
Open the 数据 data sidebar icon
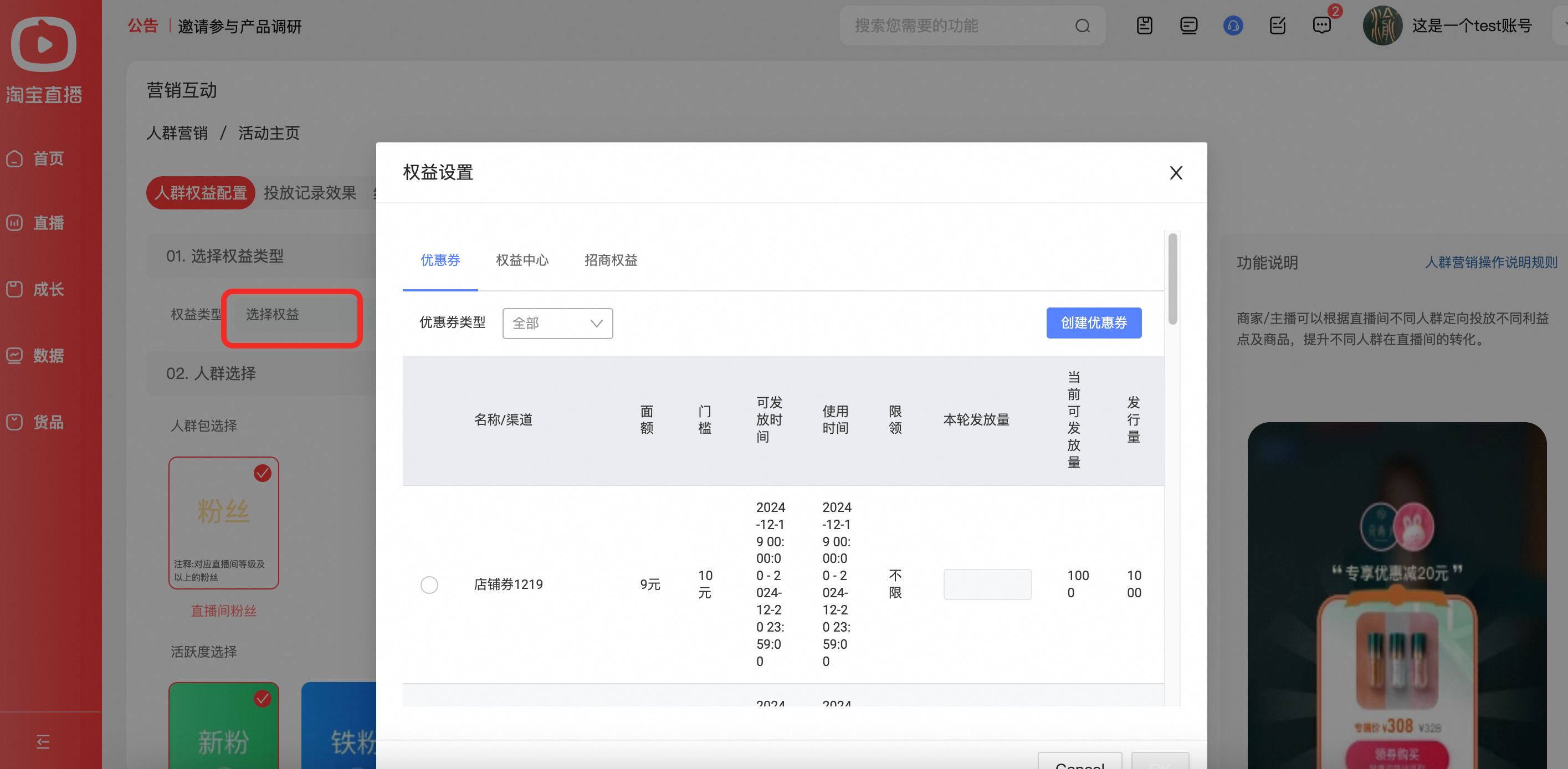coord(14,356)
